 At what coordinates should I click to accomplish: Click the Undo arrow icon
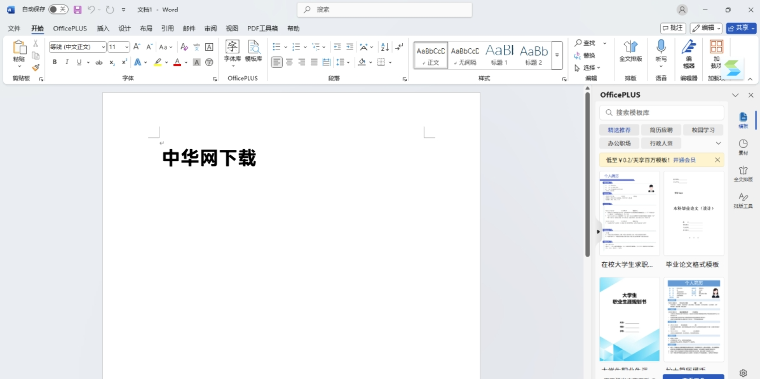coord(91,9)
